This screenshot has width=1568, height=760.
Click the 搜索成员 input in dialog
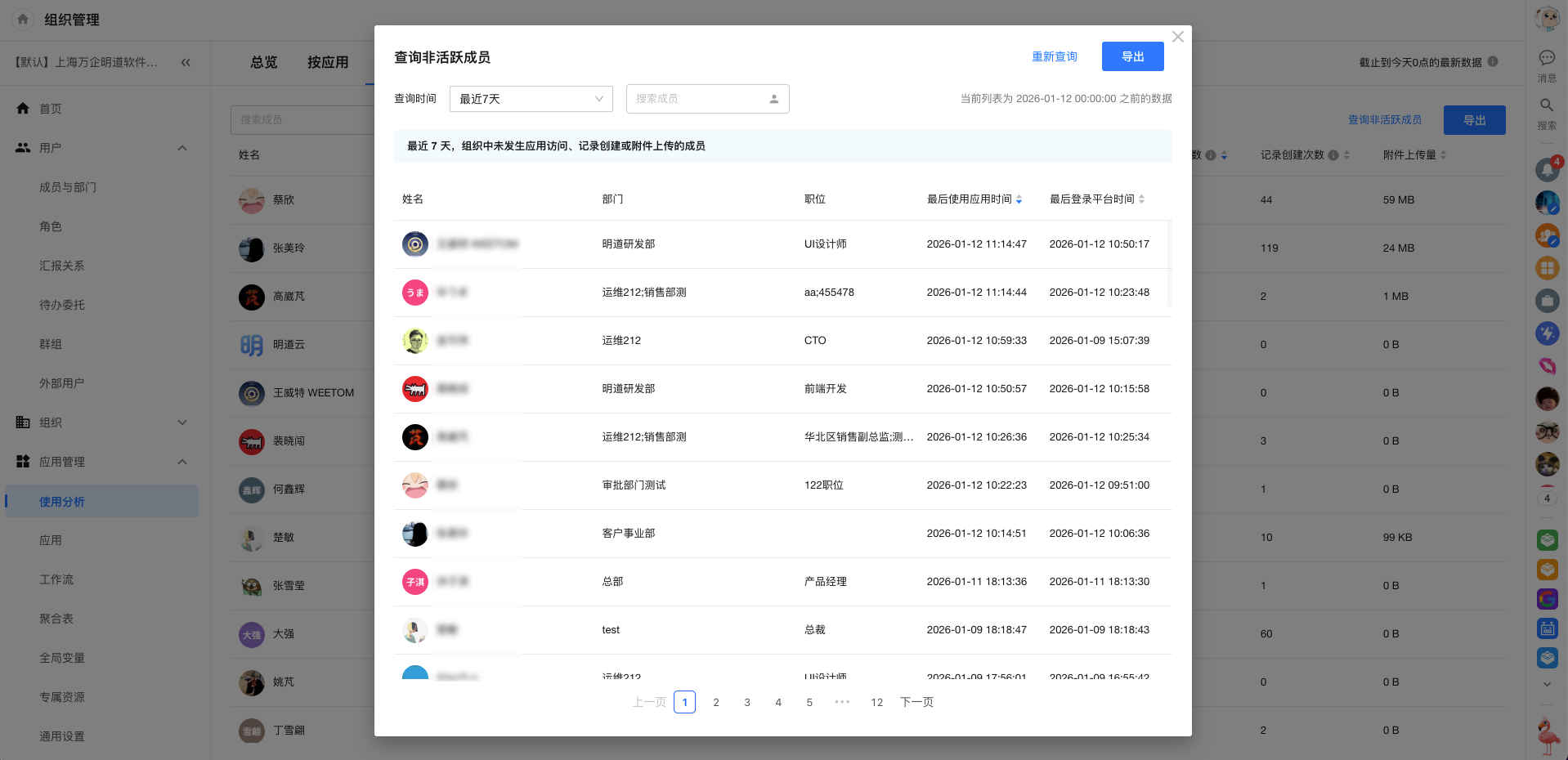coord(695,99)
